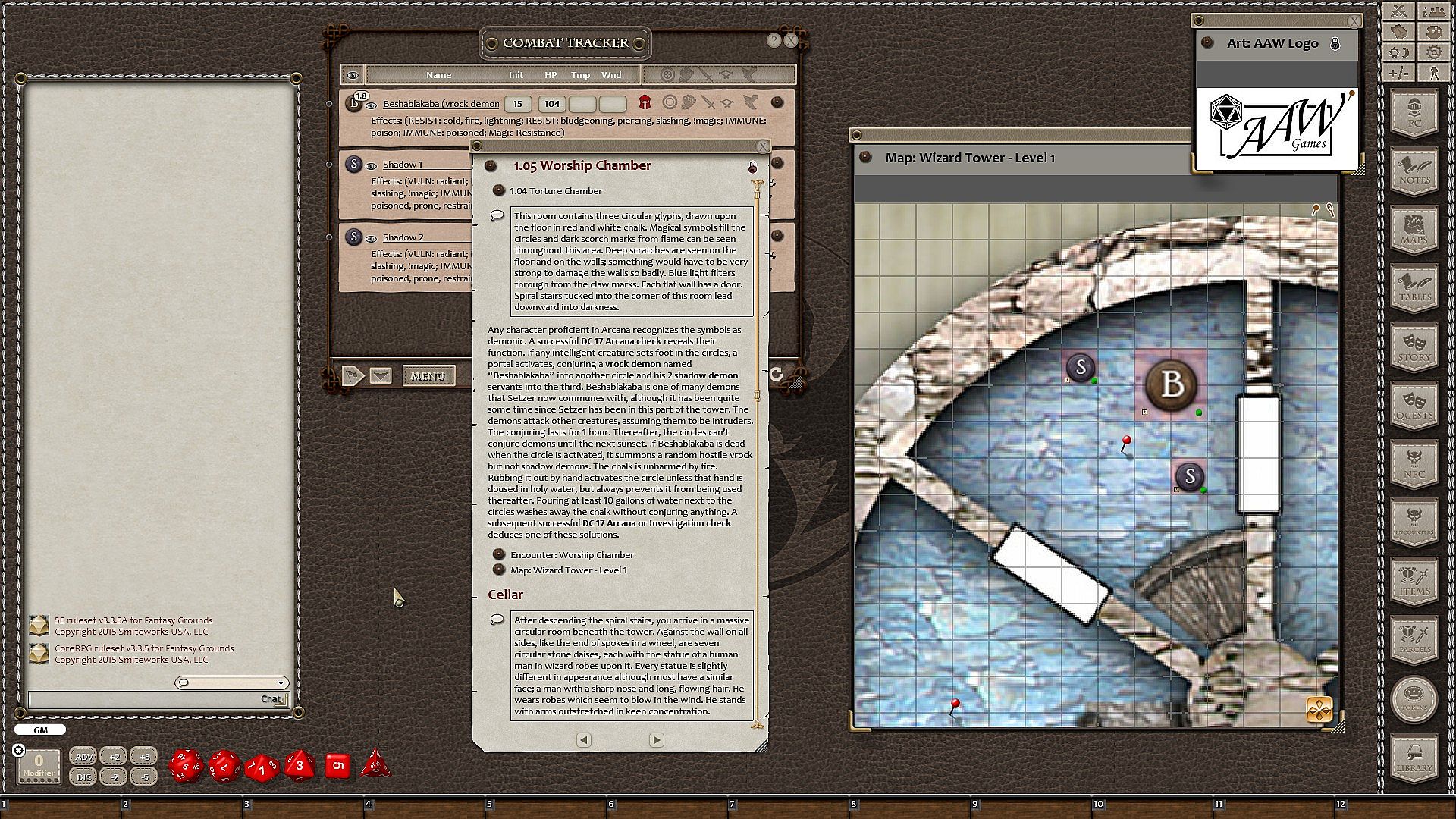
Task: Go to next story page arrow
Action: click(656, 739)
